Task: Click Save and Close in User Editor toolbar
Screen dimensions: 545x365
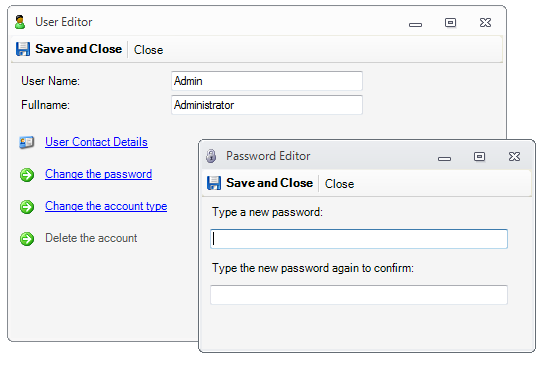Action: [x=79, y=49]
